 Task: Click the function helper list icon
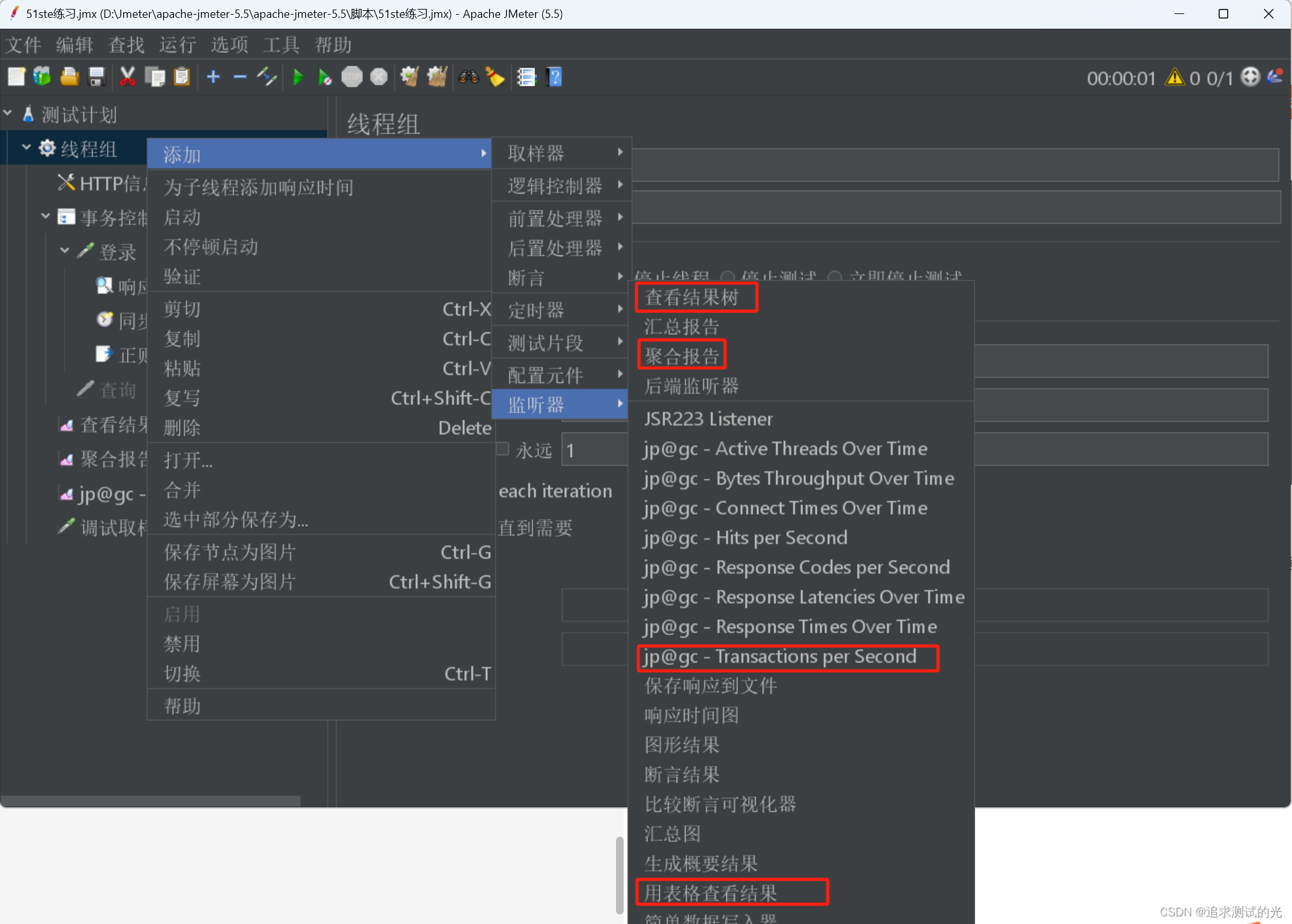coord(526,77)
